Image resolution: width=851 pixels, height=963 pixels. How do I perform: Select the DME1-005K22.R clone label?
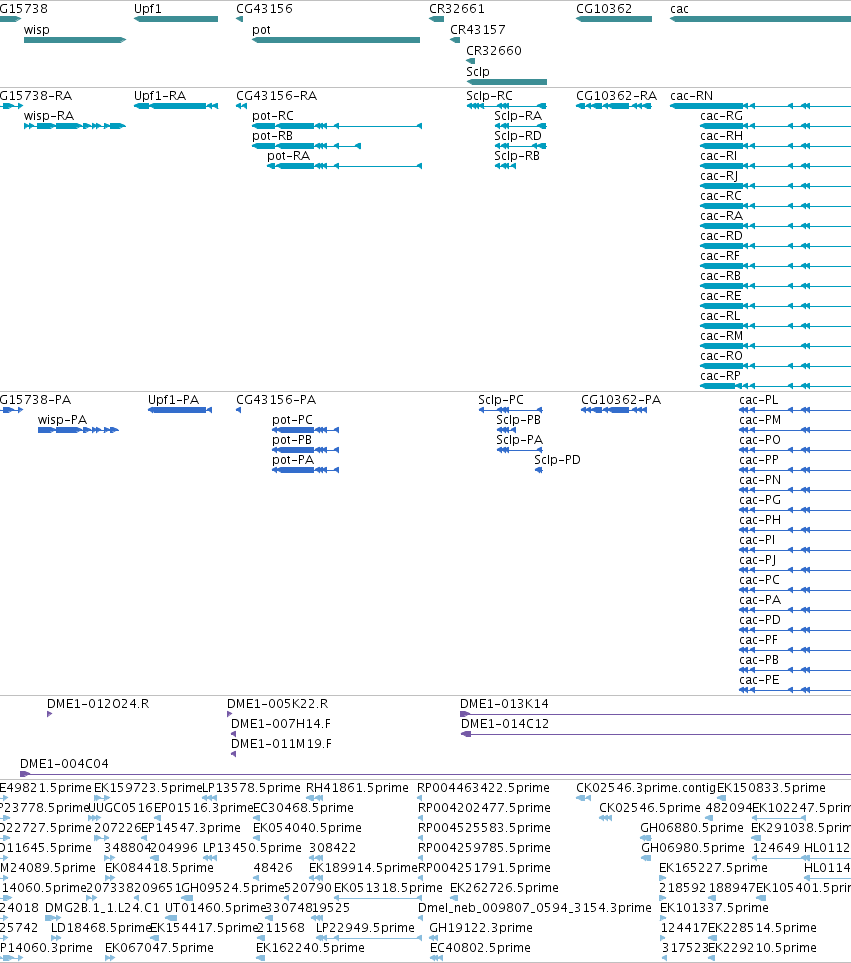point(278,703)
